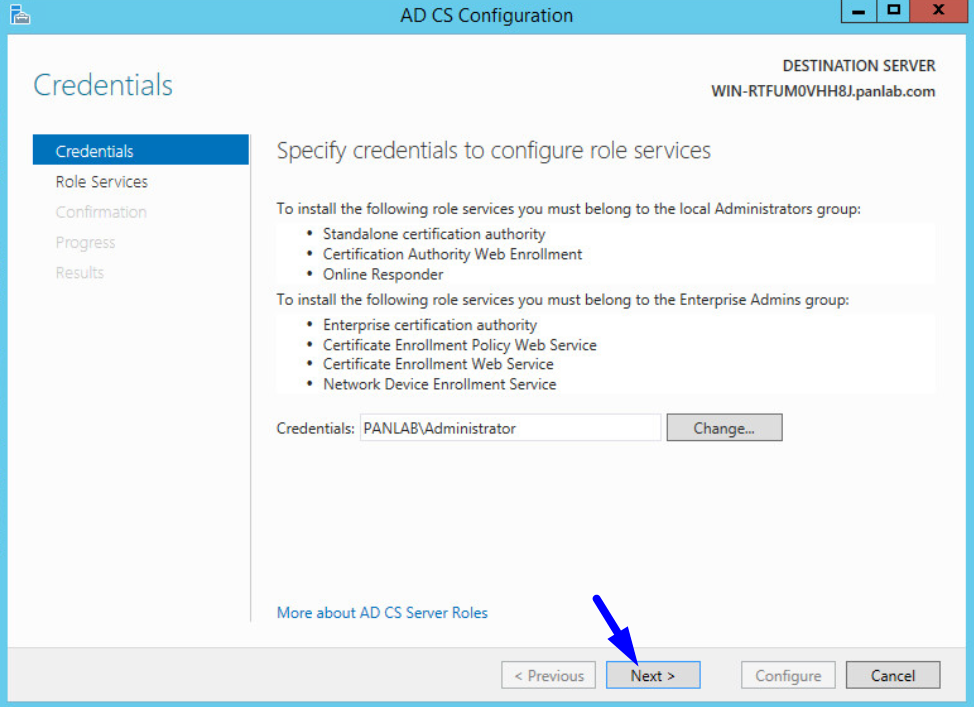Click the Previous button
This screenshot has width=974, height=707.
pos(548,674)
